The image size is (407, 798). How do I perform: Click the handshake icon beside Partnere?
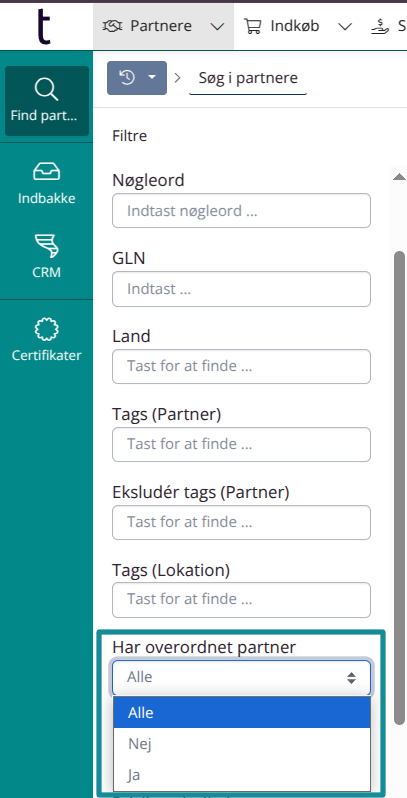[111, 26]
